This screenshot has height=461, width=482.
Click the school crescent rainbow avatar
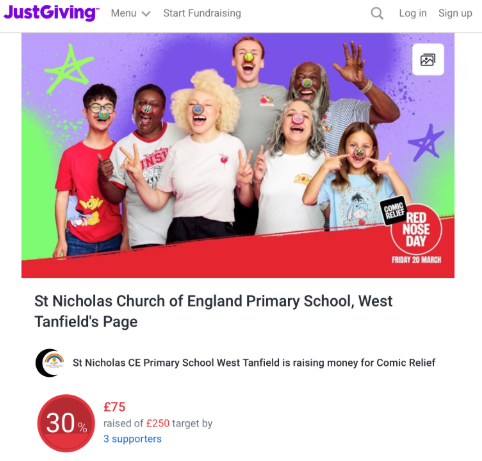50,363
